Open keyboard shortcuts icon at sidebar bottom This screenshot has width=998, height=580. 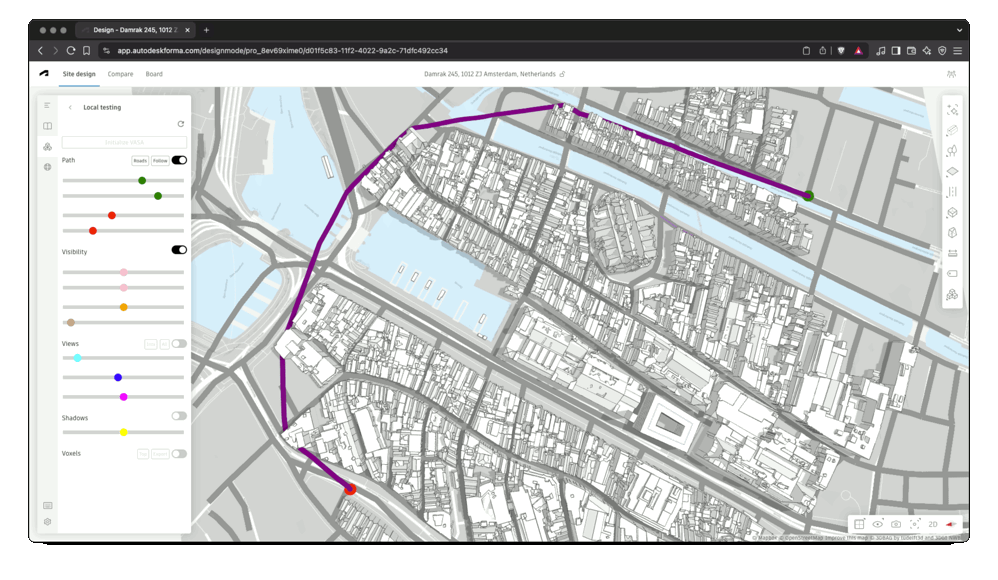point(47,506)
